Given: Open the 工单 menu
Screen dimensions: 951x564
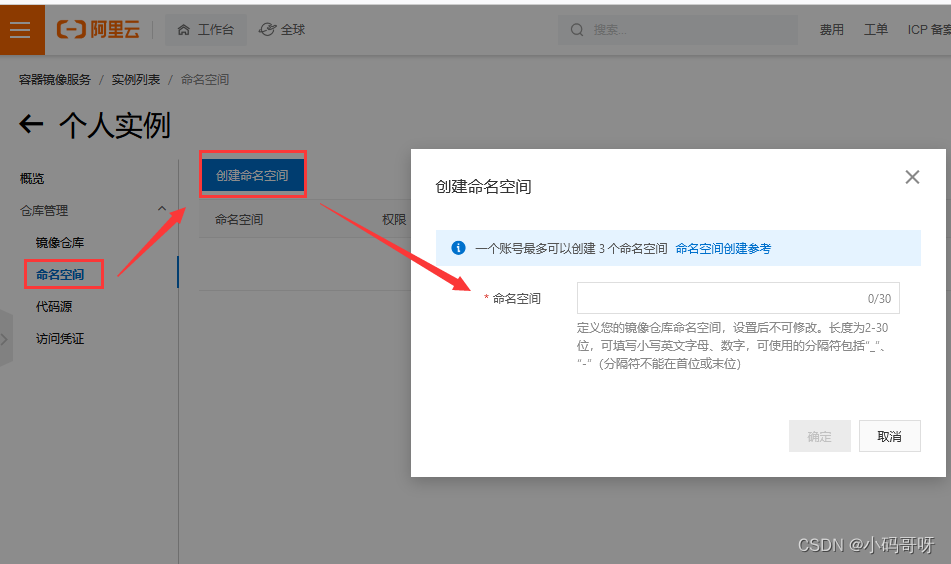Looking at the screenshot, I should (x=876, y=30).
